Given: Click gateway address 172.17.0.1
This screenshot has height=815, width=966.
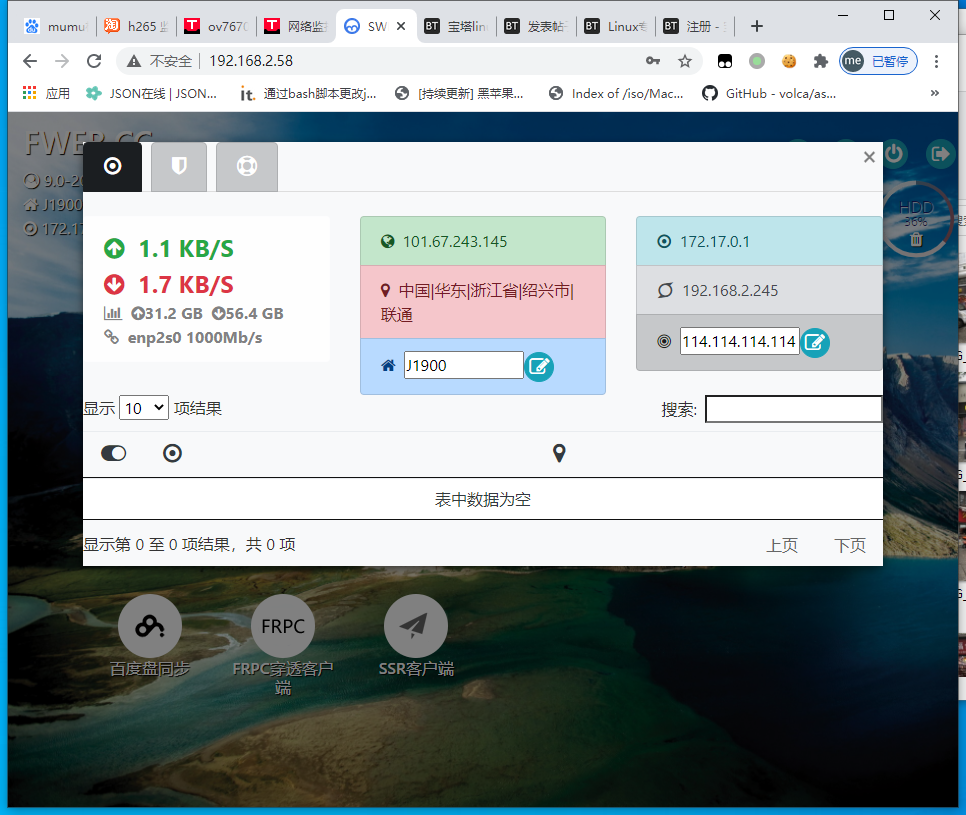Looking at the screenshot, I should coord(715,241).
